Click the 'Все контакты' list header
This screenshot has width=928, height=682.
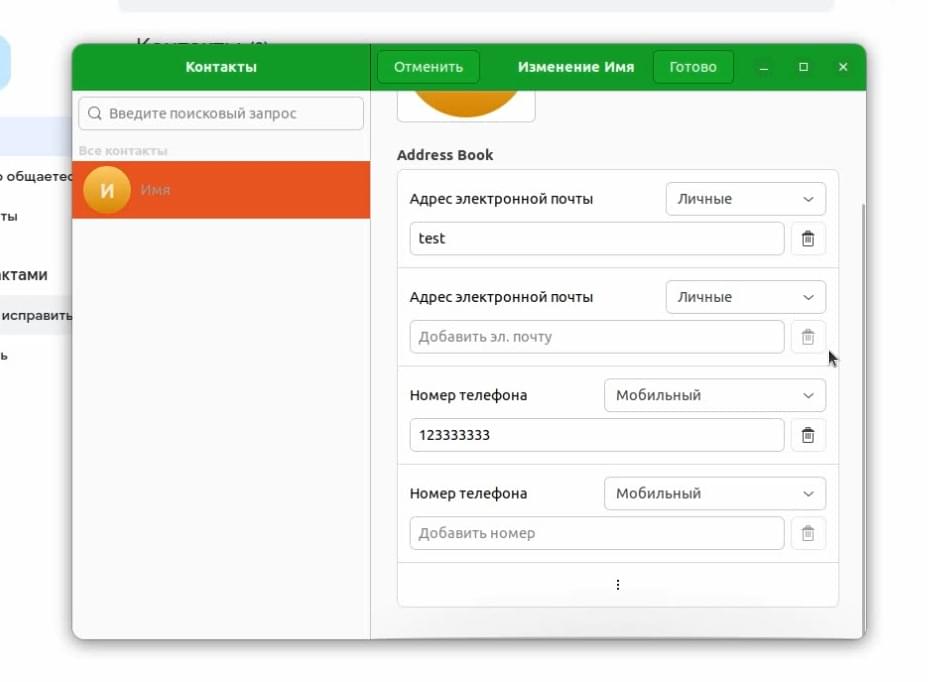[123, 151]
